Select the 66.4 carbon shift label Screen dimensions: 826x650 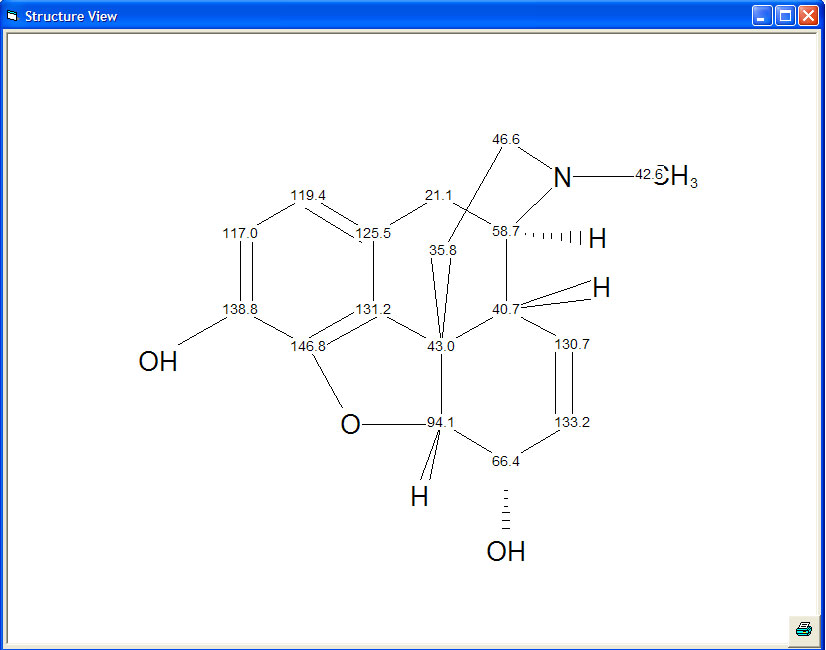click(506, 461)
